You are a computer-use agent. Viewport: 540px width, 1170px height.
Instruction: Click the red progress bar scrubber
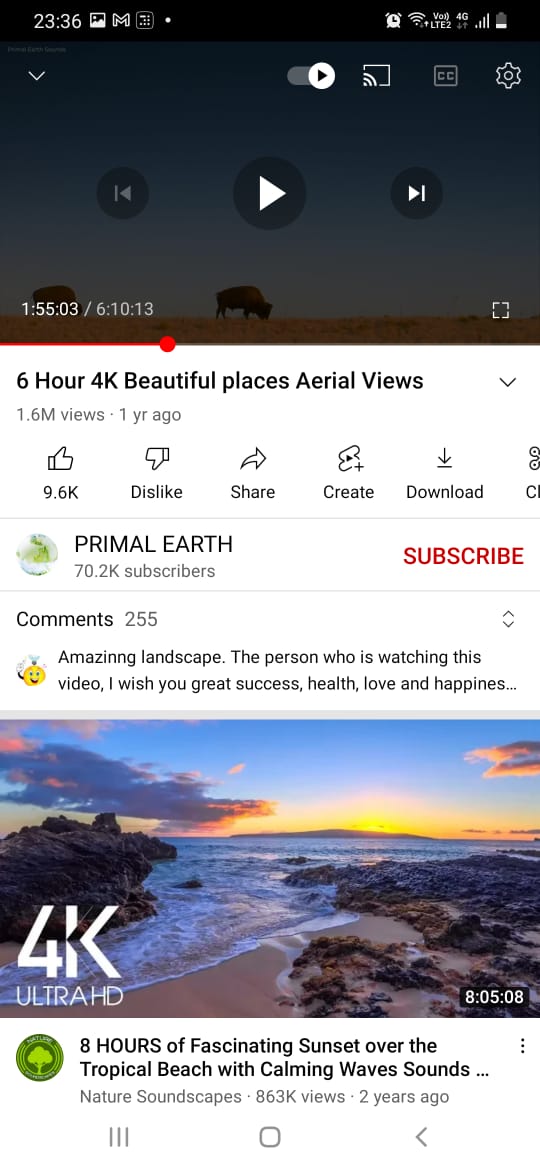point(167,344)
